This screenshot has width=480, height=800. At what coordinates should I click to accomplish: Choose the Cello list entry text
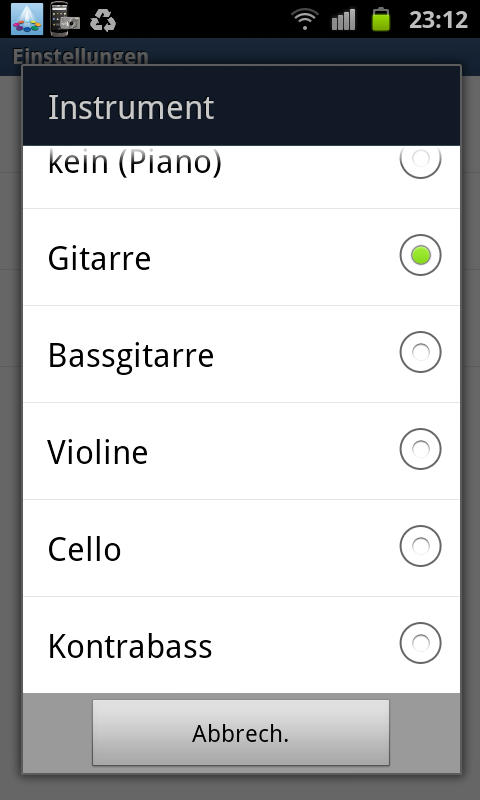[x=84, y=549]
